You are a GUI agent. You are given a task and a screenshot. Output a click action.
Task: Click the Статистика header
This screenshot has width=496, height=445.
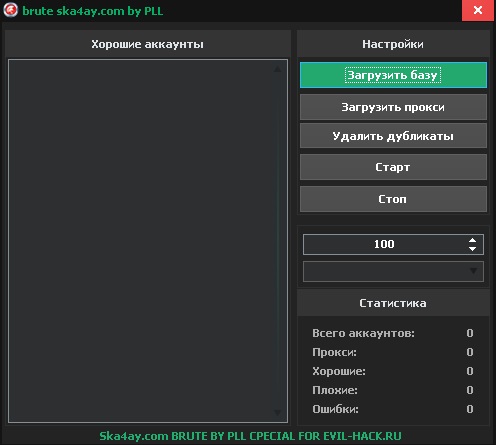point(393,303)
